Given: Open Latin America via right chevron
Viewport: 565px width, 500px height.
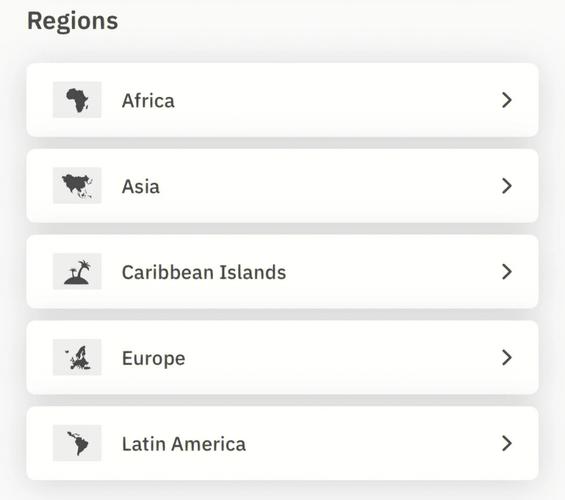Looking at the screenshot, I should tap(507, 443).
